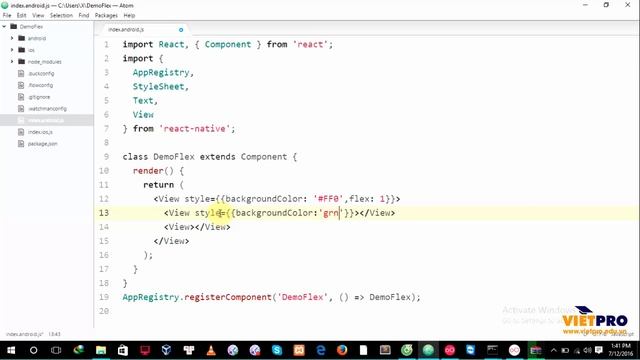Click the 'DemoFlex' class name on line 9

[174, 157]
